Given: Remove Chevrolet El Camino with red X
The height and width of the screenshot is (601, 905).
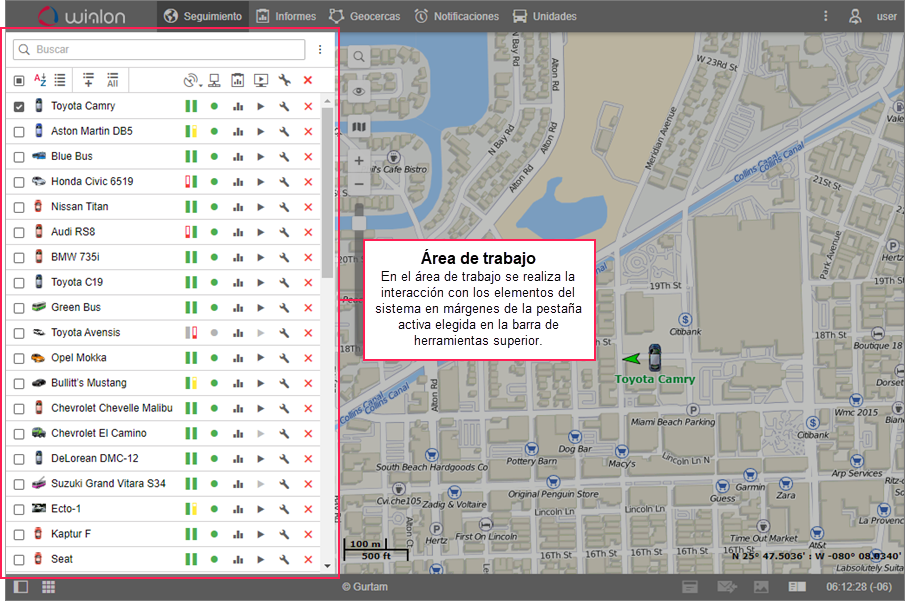Looking at the screenshot, I should pos(308,434).
